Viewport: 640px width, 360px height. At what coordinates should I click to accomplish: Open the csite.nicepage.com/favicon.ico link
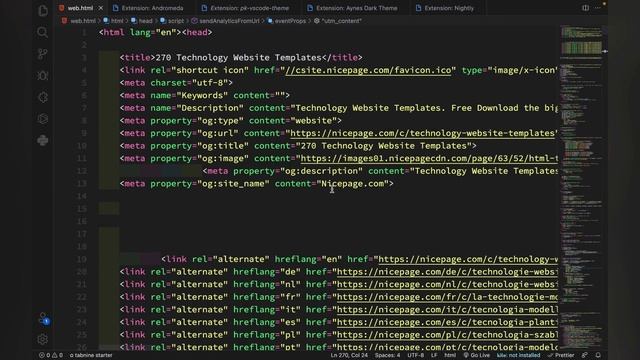[x=368, y=70]
